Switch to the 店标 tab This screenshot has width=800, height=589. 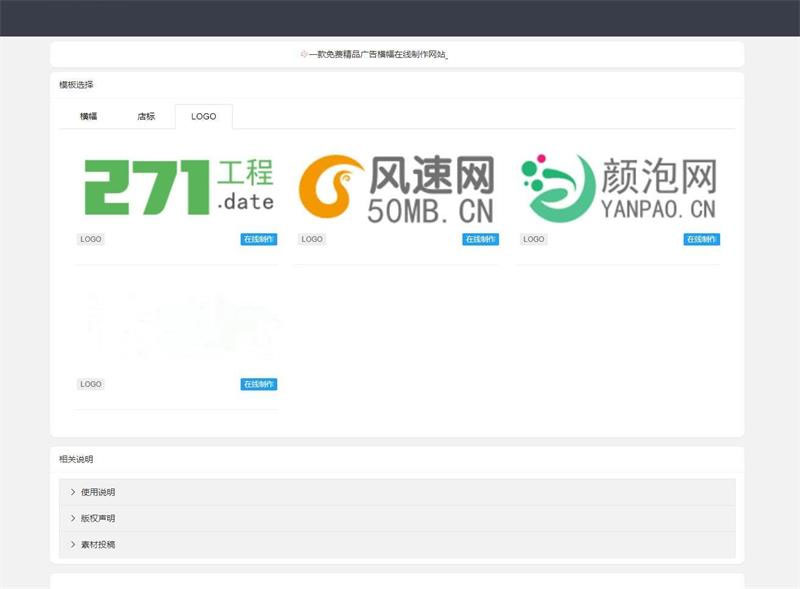[x=146, y=116]
